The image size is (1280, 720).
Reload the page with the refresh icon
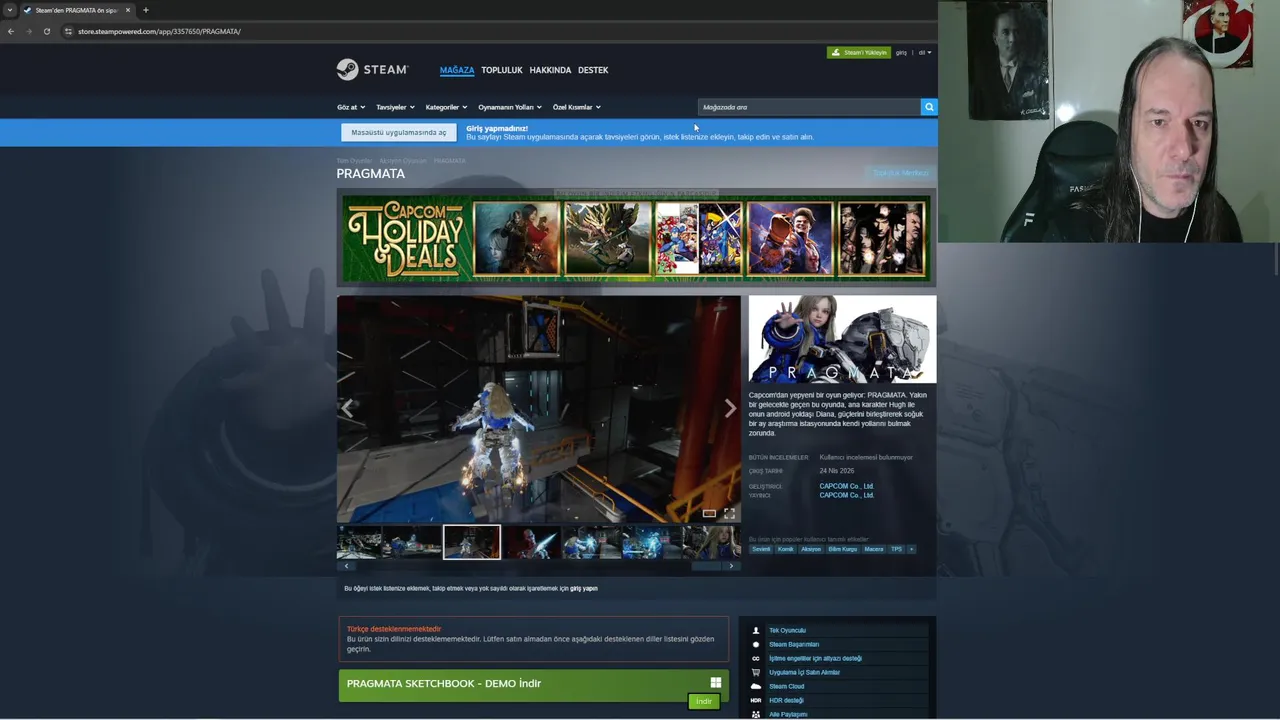(46, 31)
